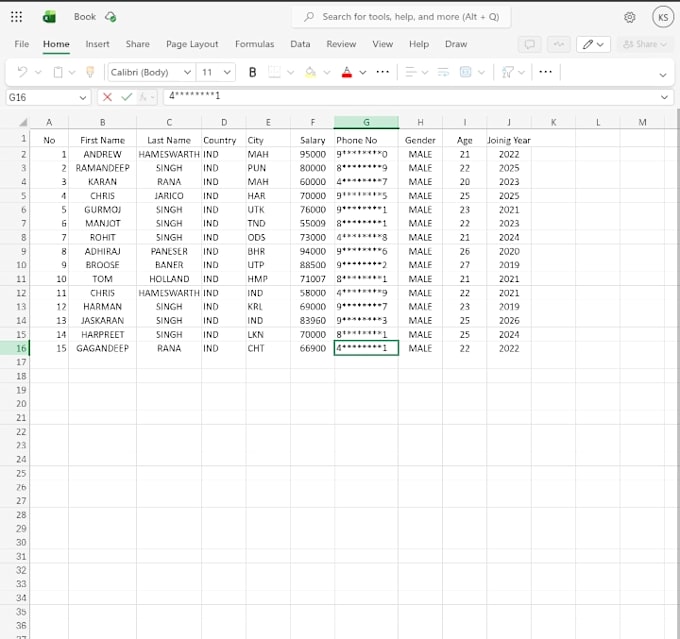
Task: Open the Name Box dropdown arrow
Action: pyautogui.click(x=82, y=98)
